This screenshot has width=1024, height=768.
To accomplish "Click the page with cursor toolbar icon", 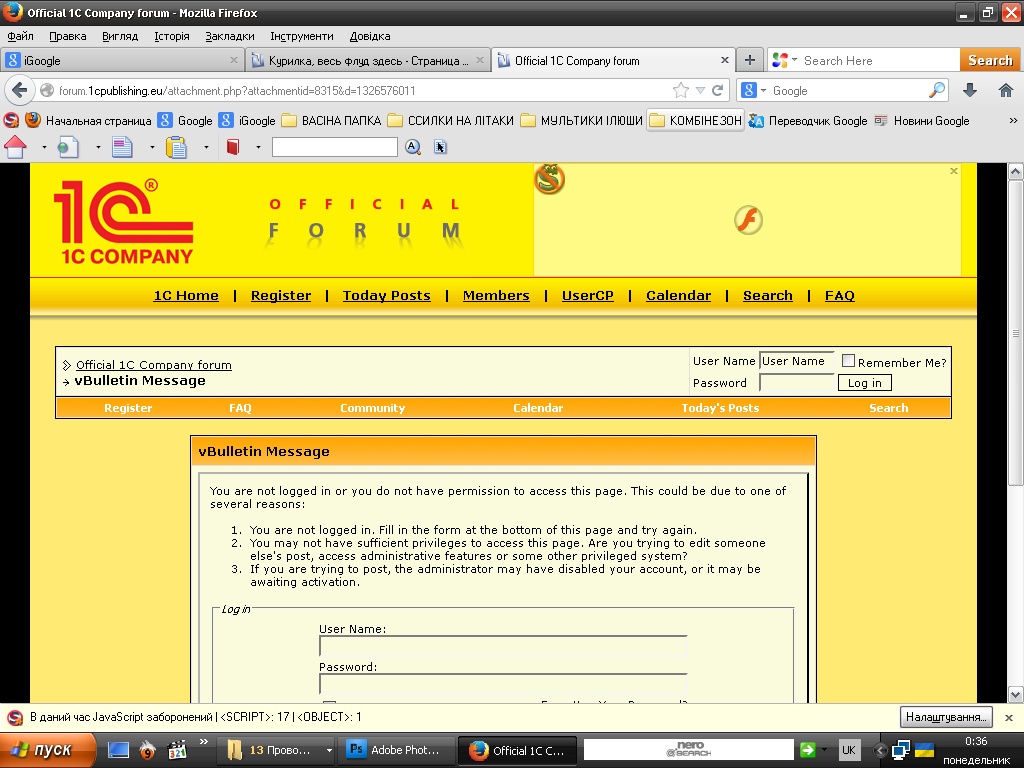I will tap(440, 147).
